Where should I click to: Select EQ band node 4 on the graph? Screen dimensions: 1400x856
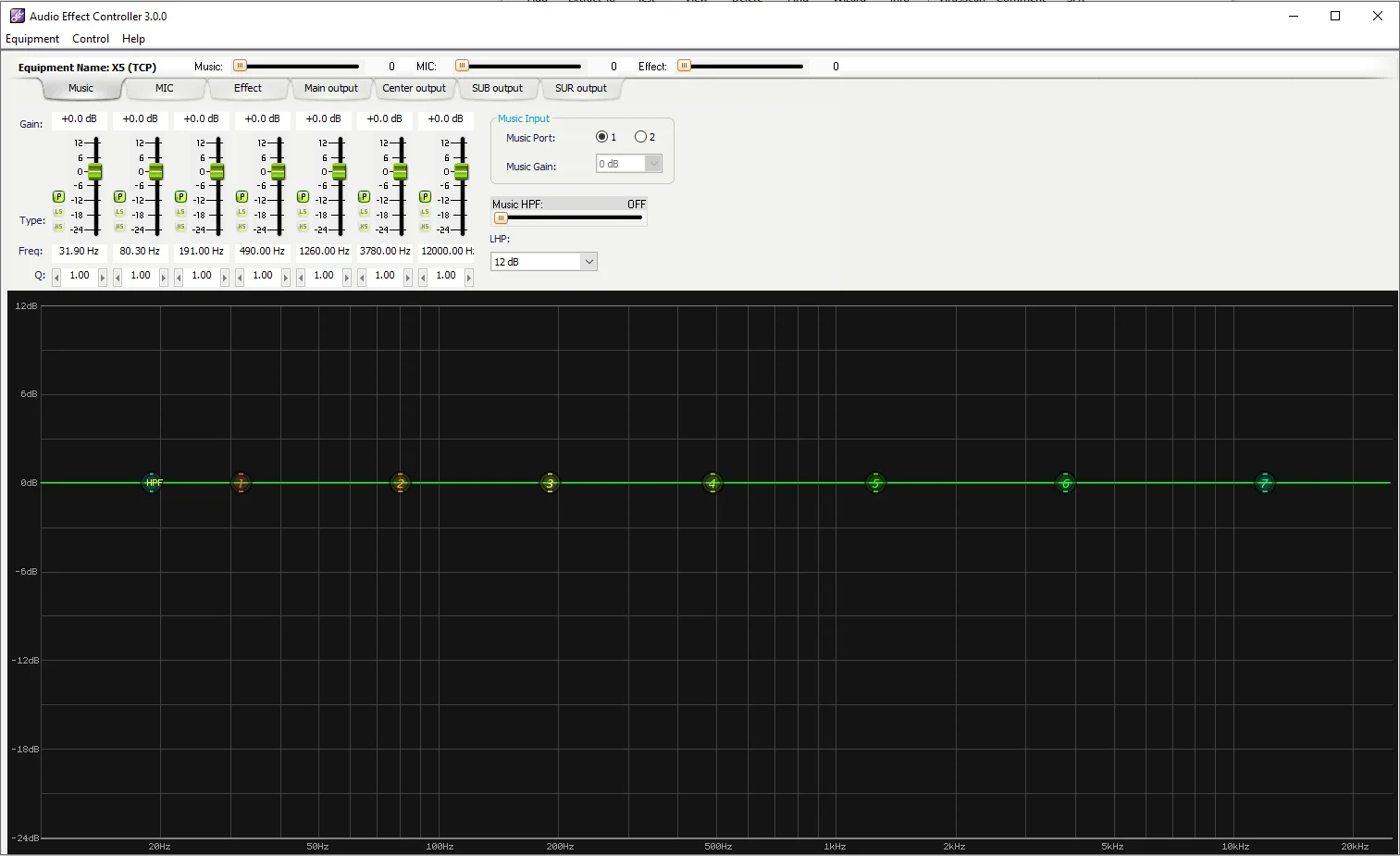click(712, 483)
